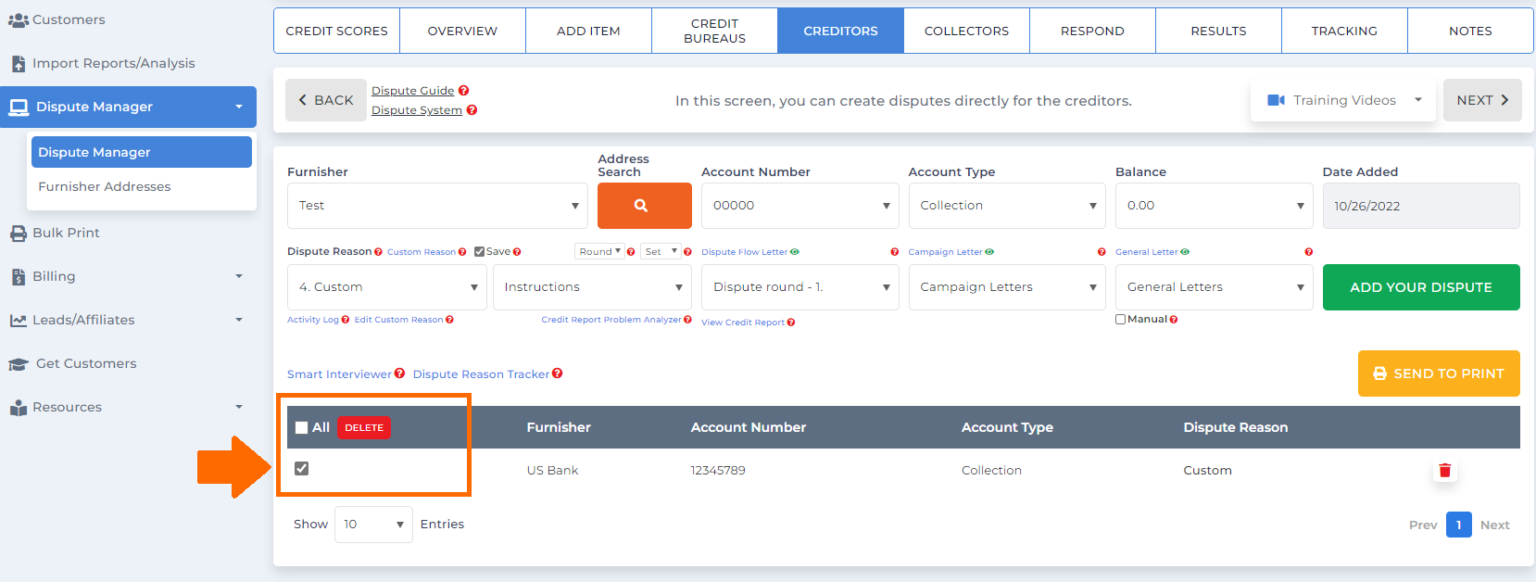The height and width of the screenshot is (582, 1536).
Task: Click the red trash icon on US Bank row
Action: pyautogui.click(x=1445, y=470)
